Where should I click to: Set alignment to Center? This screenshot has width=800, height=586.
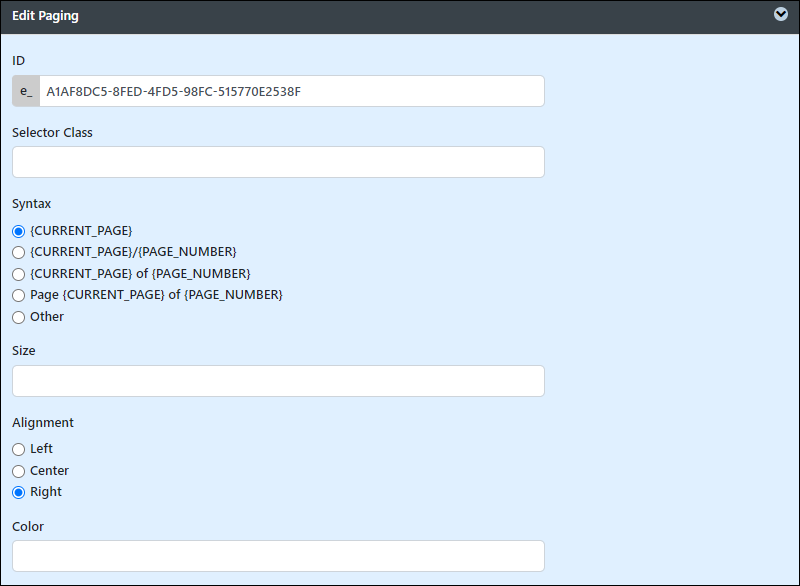[18, 471]
